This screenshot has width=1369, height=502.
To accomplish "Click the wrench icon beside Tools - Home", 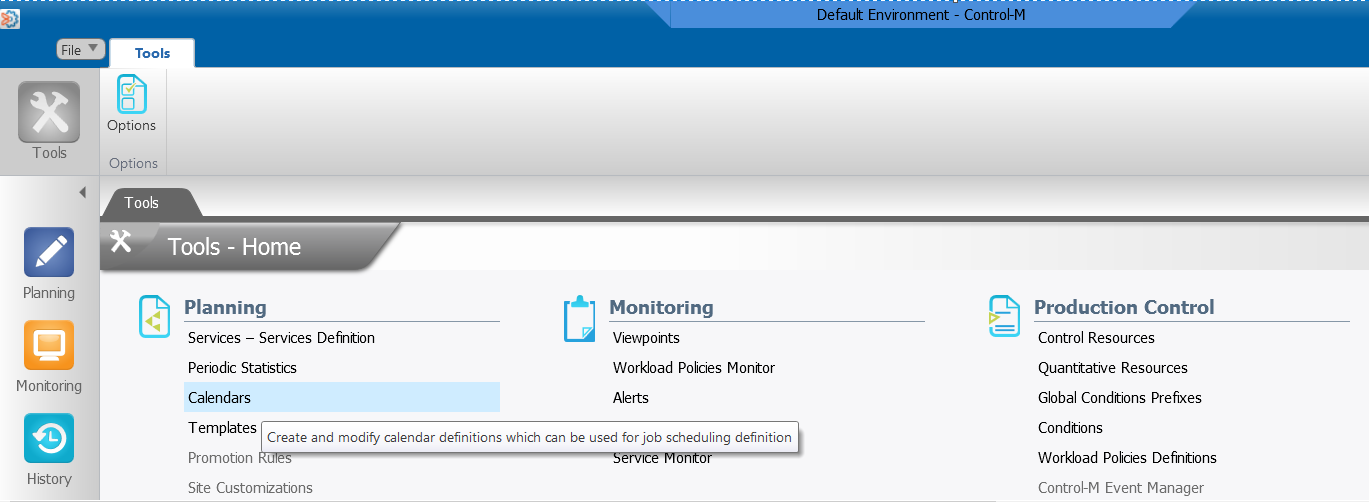I will pyautogui.click(x=121, y=241).
